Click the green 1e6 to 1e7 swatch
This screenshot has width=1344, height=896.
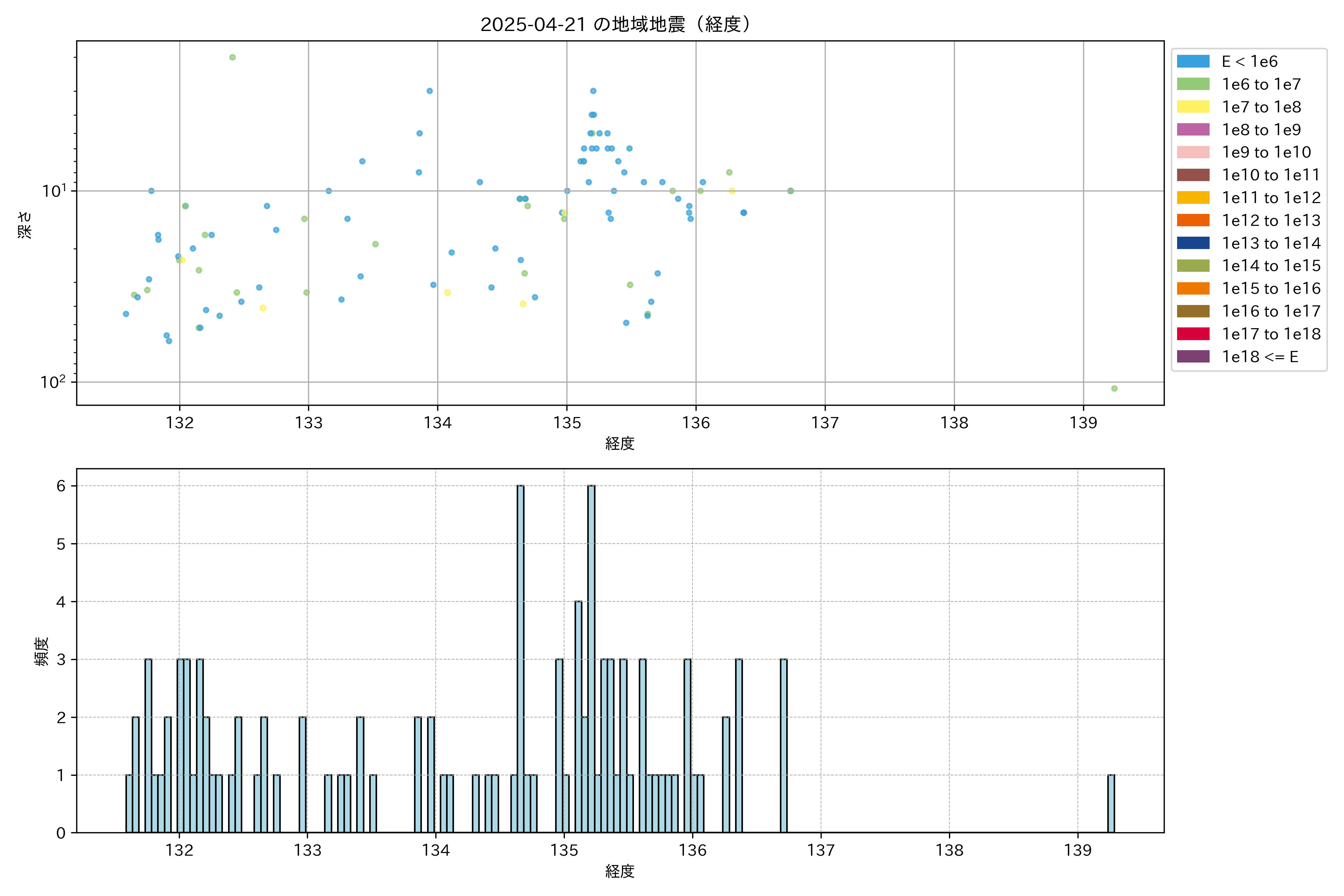tap(1192, 84)
